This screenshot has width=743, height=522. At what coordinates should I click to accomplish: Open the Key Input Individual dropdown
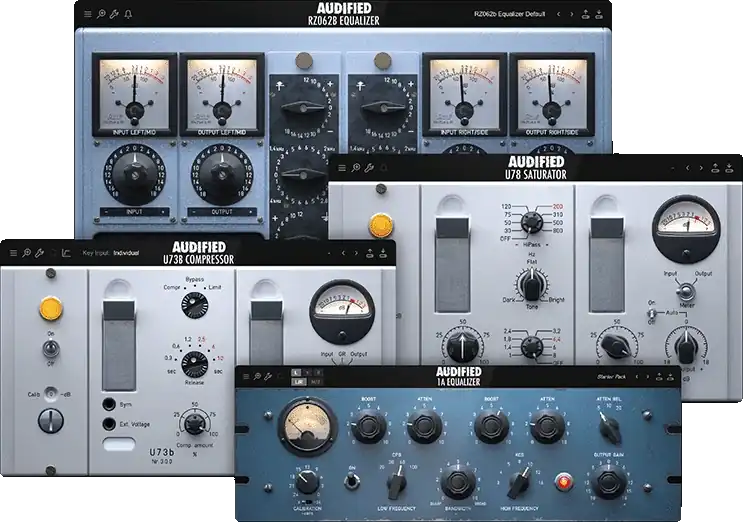[x=111, y=253]
